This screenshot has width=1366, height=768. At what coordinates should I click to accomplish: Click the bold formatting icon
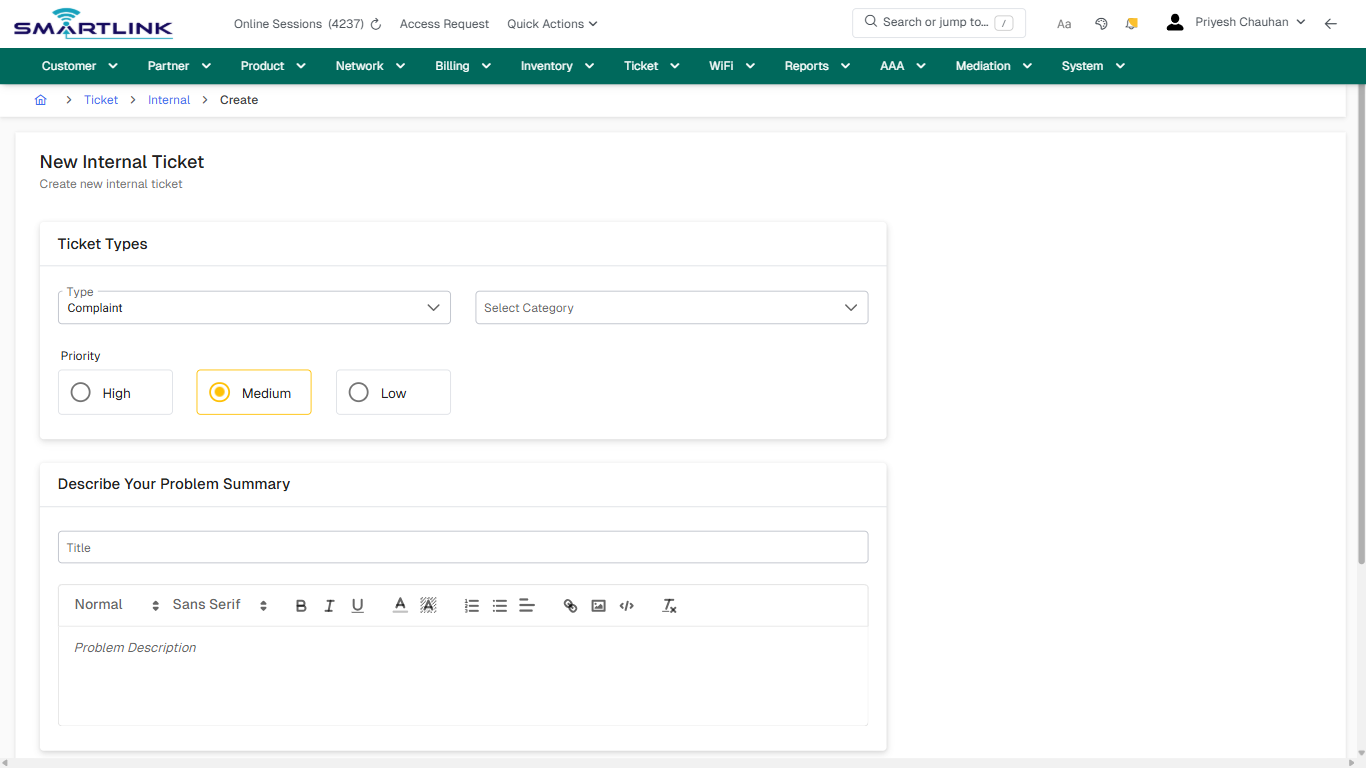point(301,605)
